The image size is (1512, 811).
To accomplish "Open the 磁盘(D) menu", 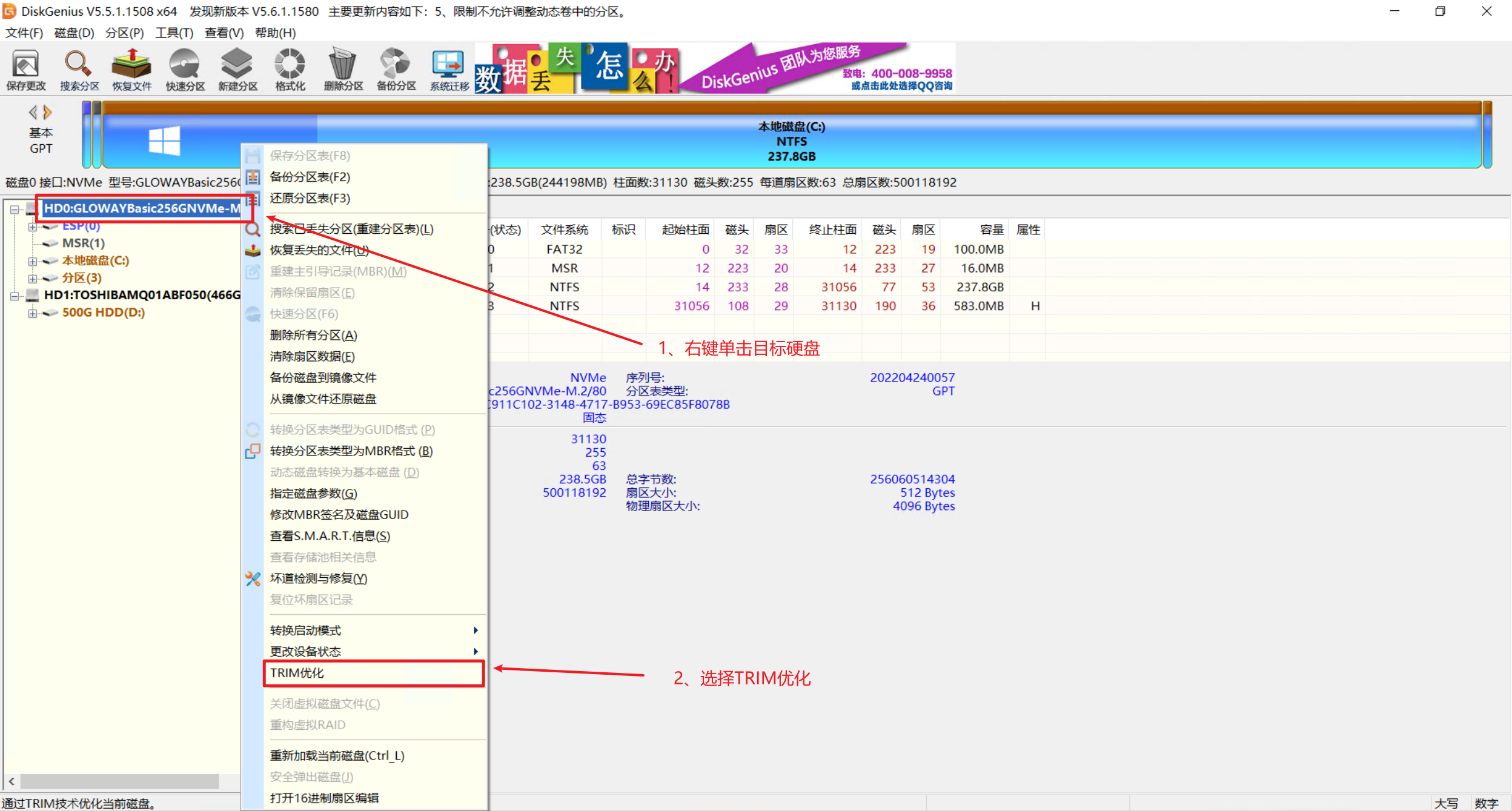I will click(x=73, y=33).
